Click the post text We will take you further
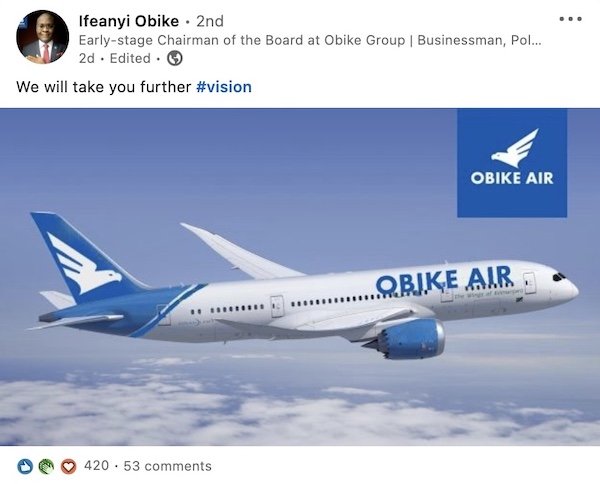 (x=103, y=87)
